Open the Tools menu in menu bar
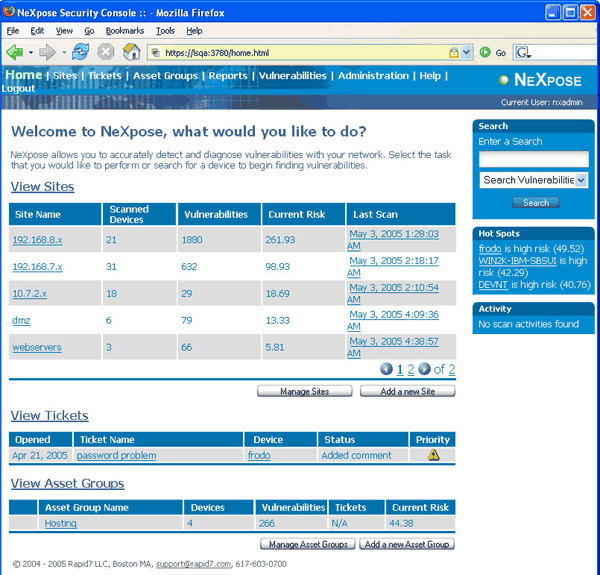The image size is (600, 575). pos(165,31)
